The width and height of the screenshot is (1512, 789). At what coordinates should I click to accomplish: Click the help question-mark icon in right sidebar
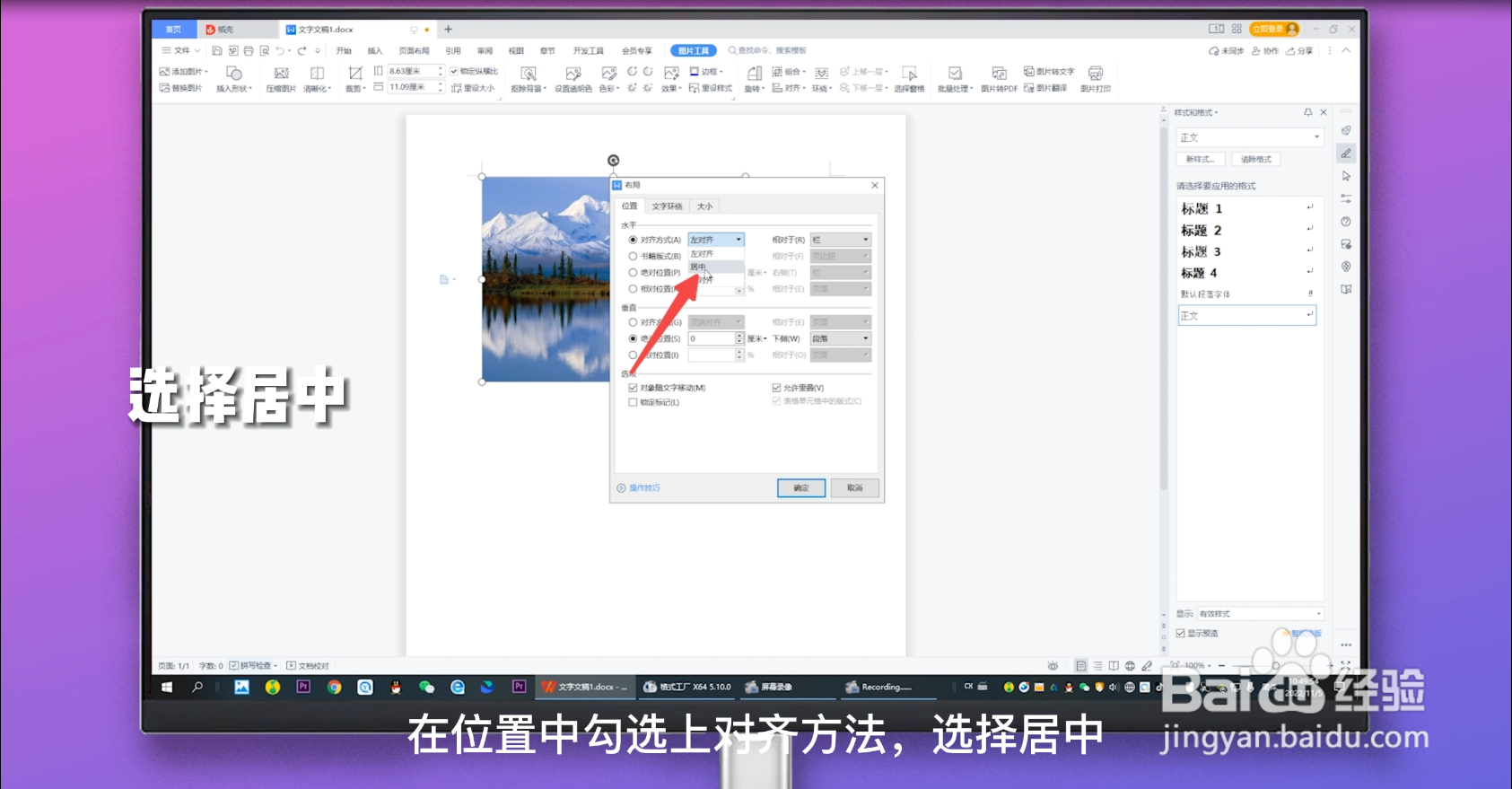(1346, 222)
